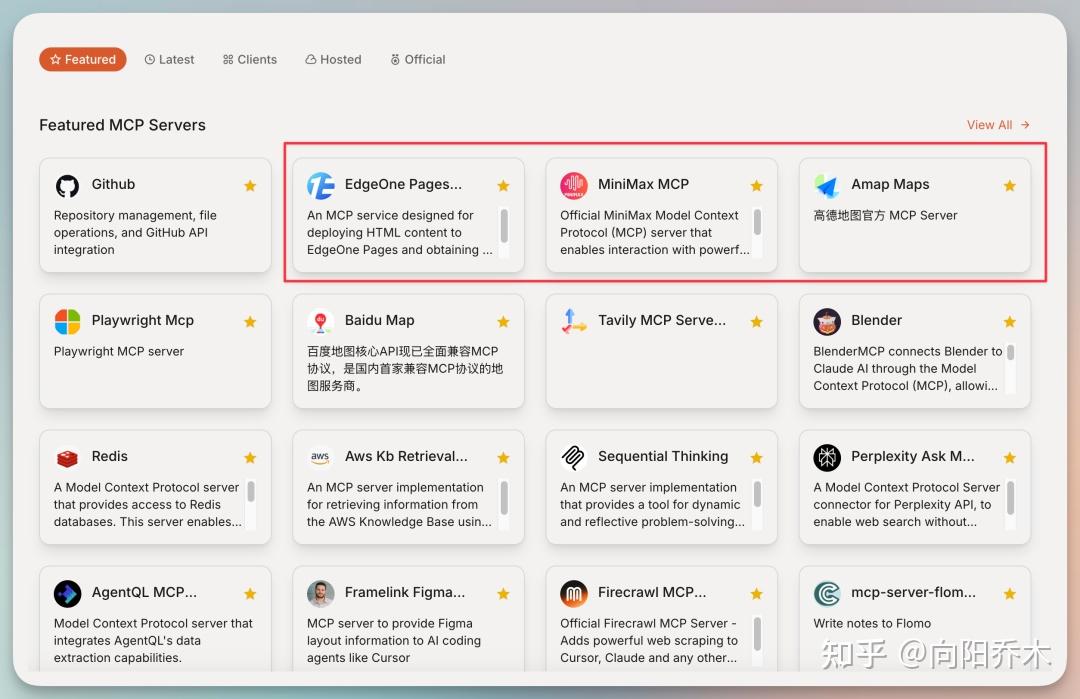Click the Redis red cube icon

click(68, 457)
